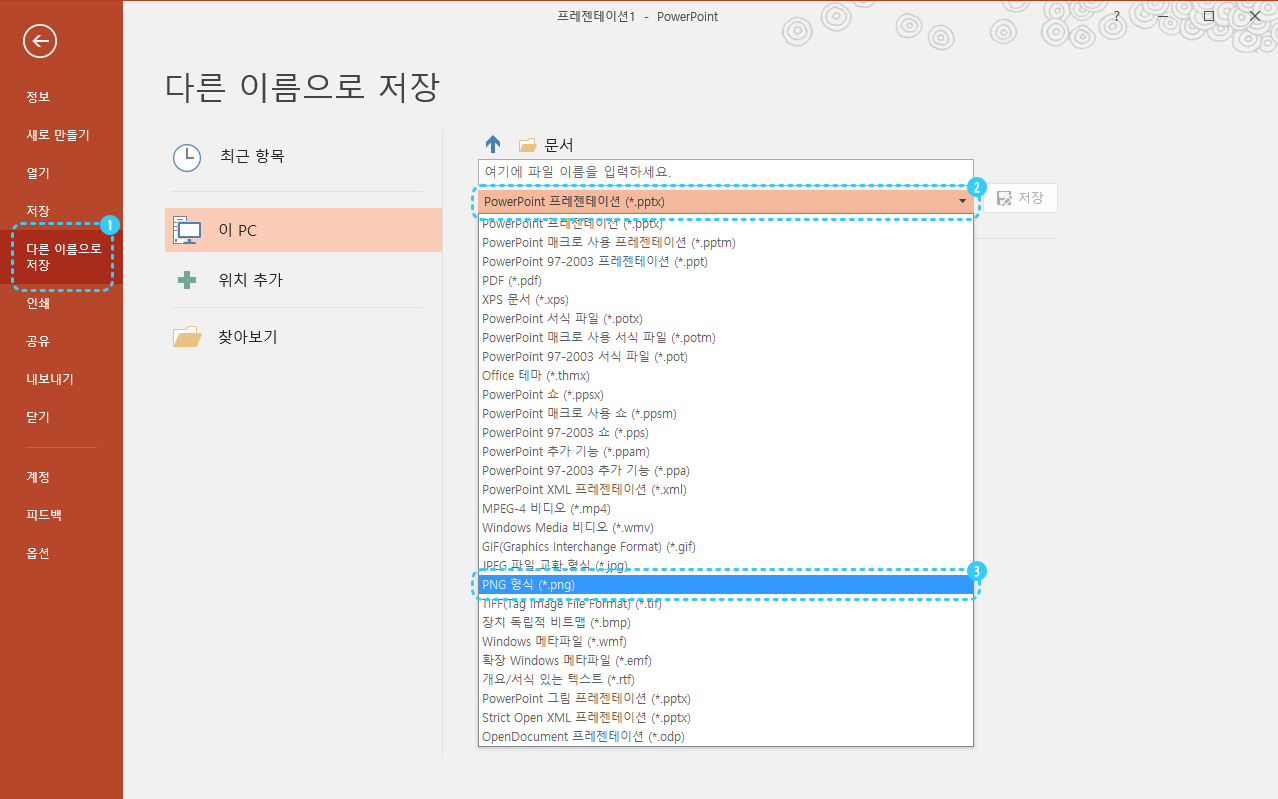This screenshot has height=799, width=1278.
Task: Open the 정보 menu item
Action: point(38,97)
